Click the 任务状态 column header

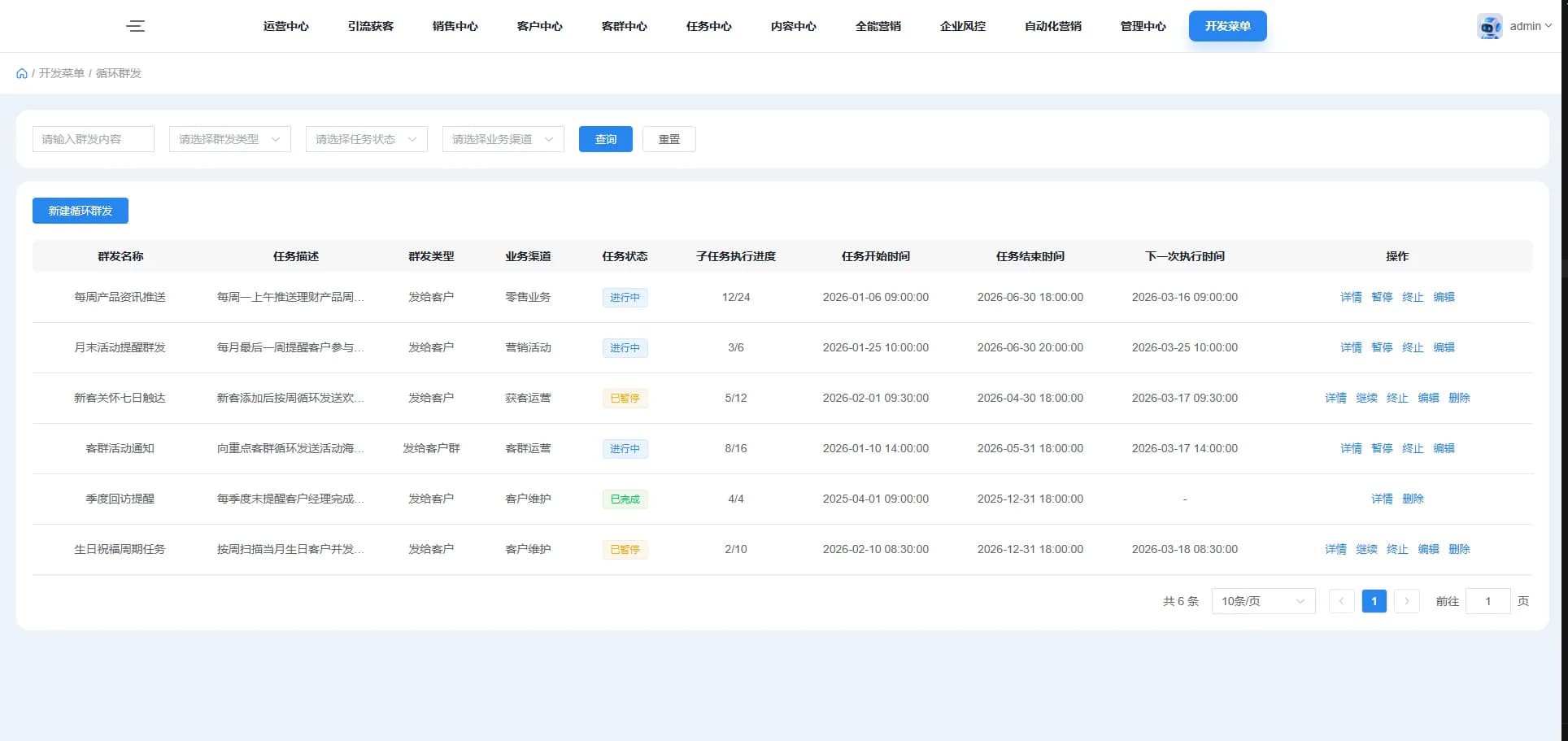tap(625, 256)
